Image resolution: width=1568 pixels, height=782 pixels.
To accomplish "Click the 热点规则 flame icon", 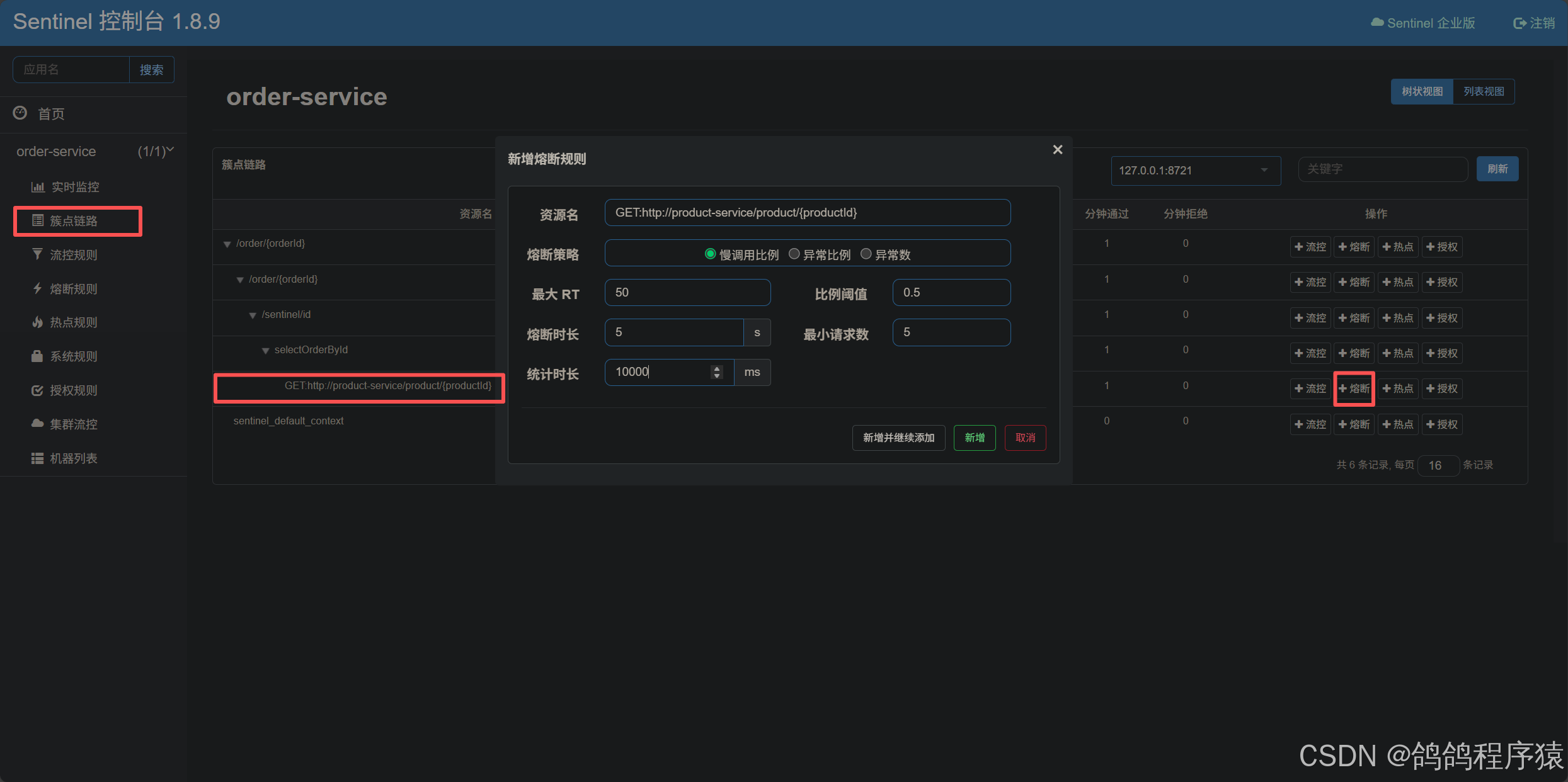I will click(38, 322).
